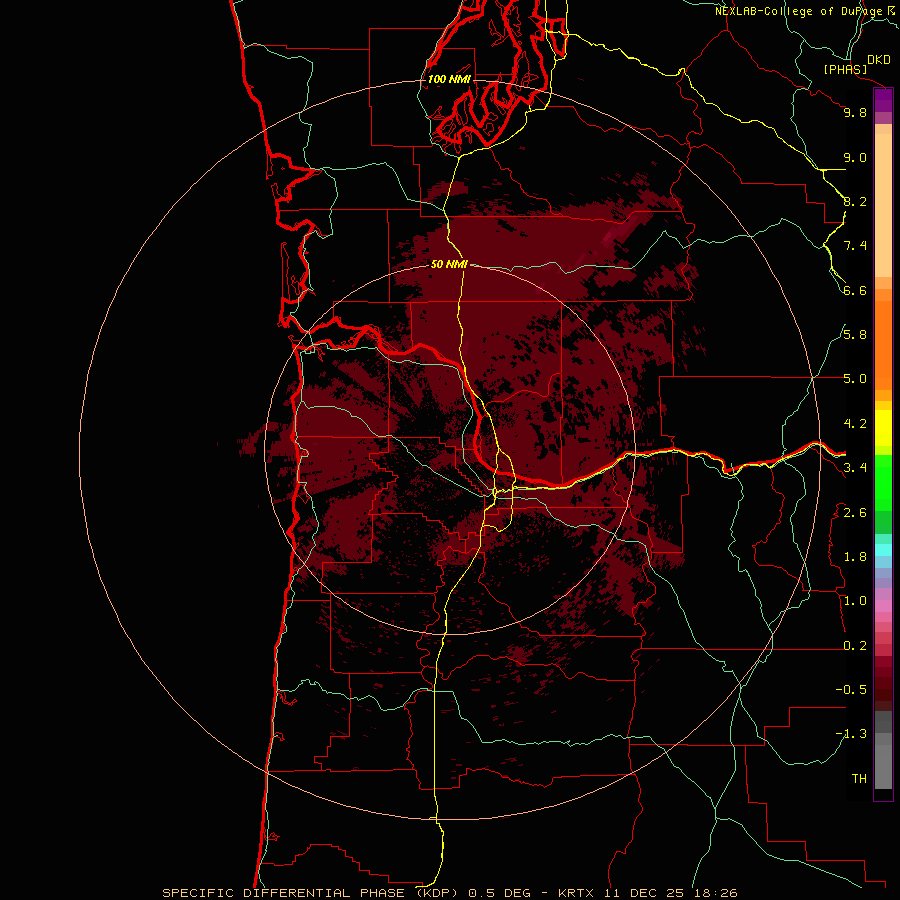Pick the yellow color bar segment

(883, 428)
